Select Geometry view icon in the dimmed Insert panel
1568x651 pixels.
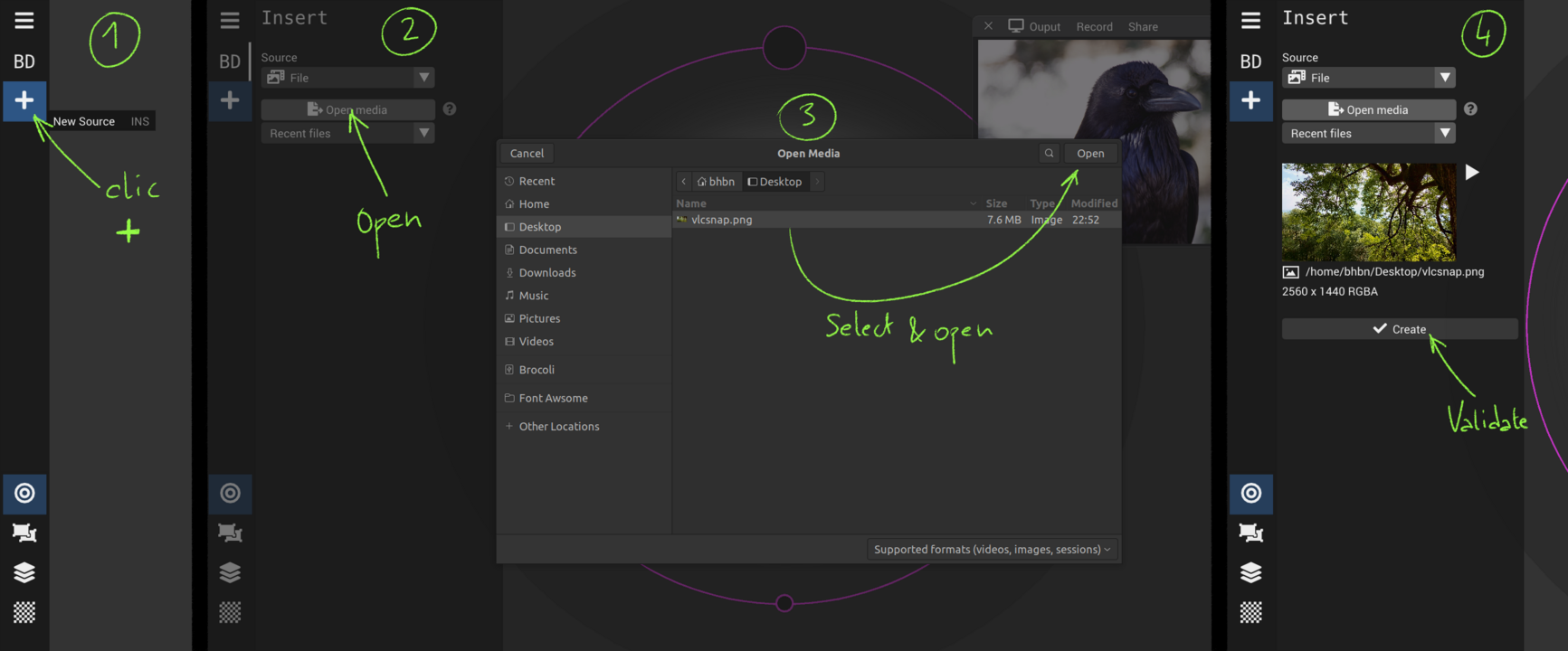tap(230, 533)
